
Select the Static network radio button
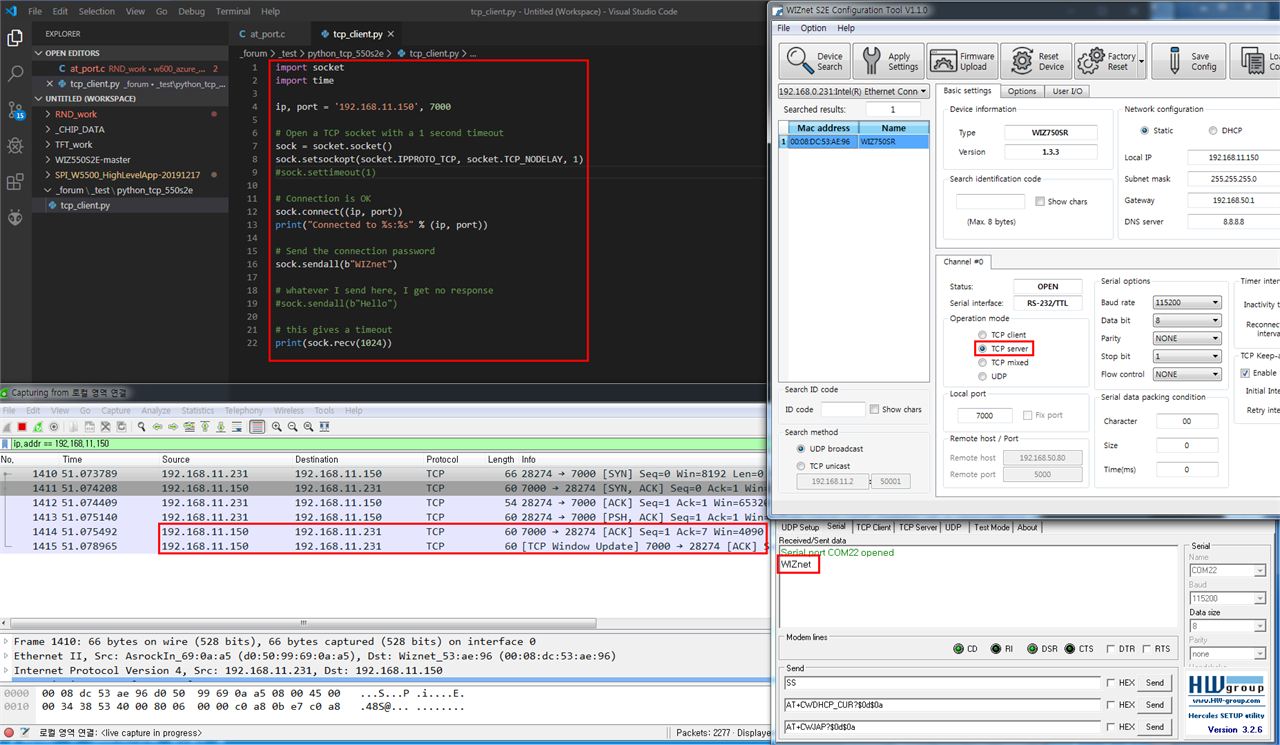click(x=1145, y=130)
